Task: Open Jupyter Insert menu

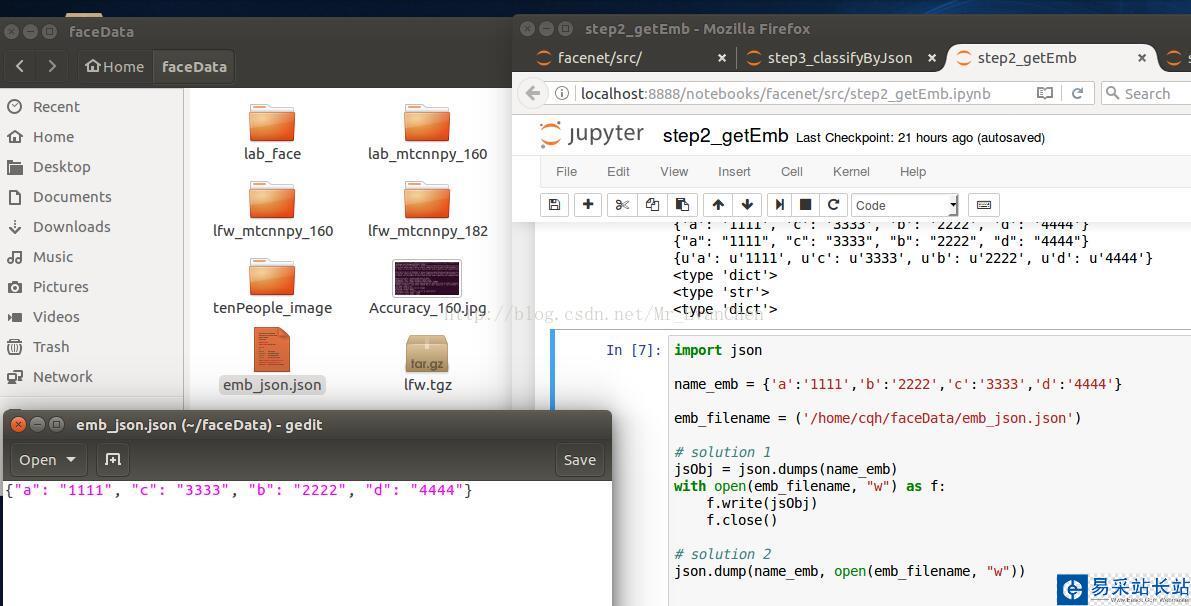Action: 734,172
